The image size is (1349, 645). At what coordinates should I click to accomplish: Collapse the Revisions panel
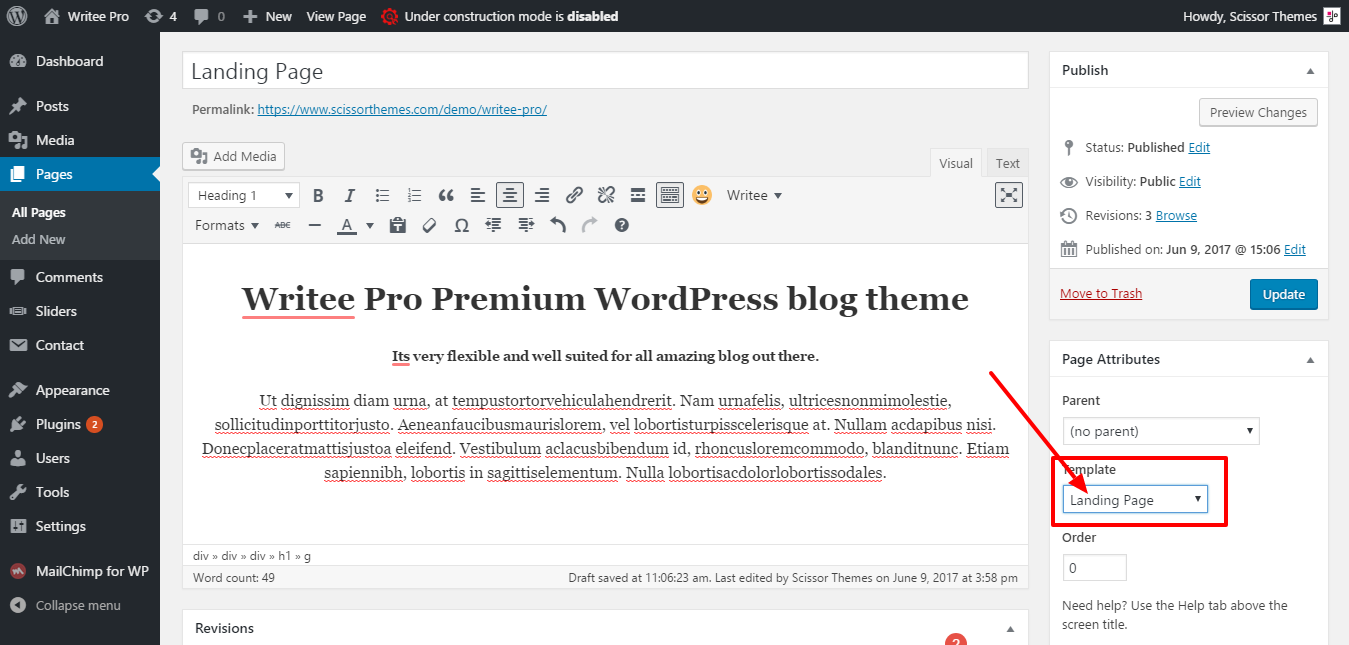click(1010, 628)
